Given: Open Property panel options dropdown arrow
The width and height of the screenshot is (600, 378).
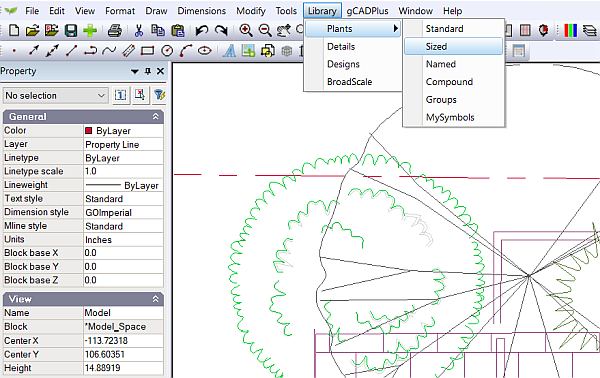Looking at the screenshot, I should pos(135,72).
